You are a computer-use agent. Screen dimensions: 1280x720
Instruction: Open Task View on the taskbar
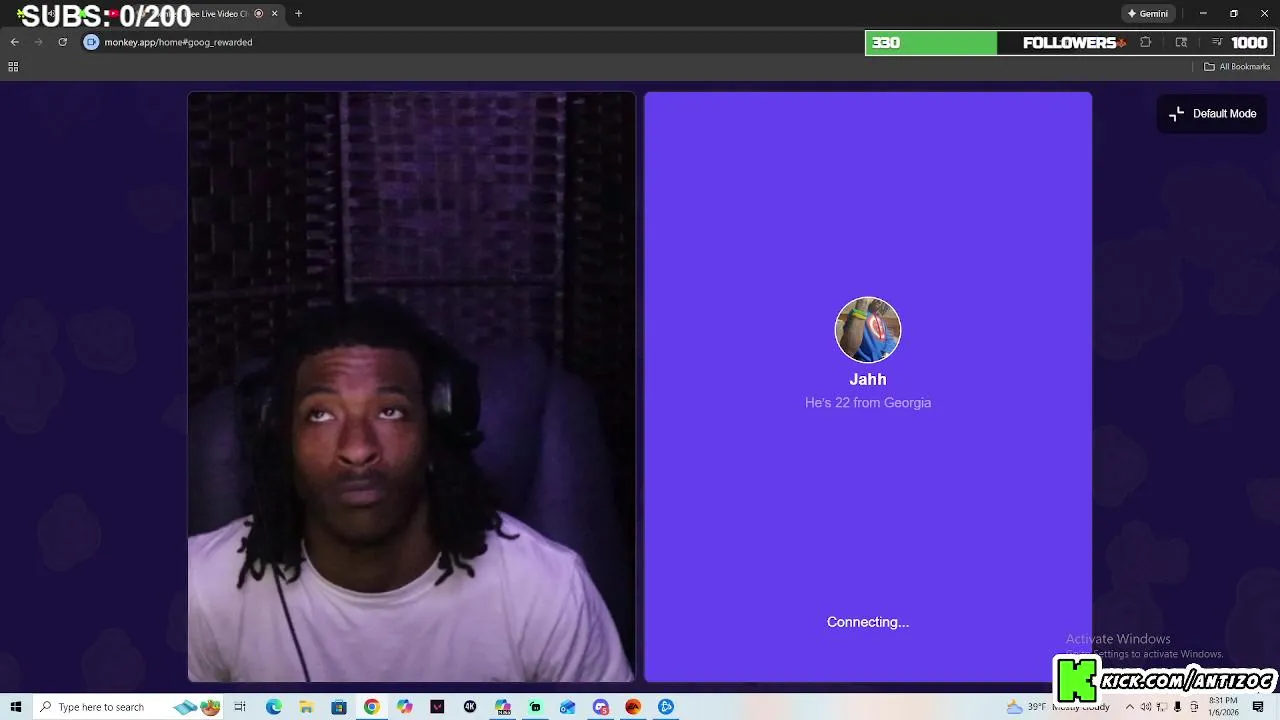coord(240,707)
